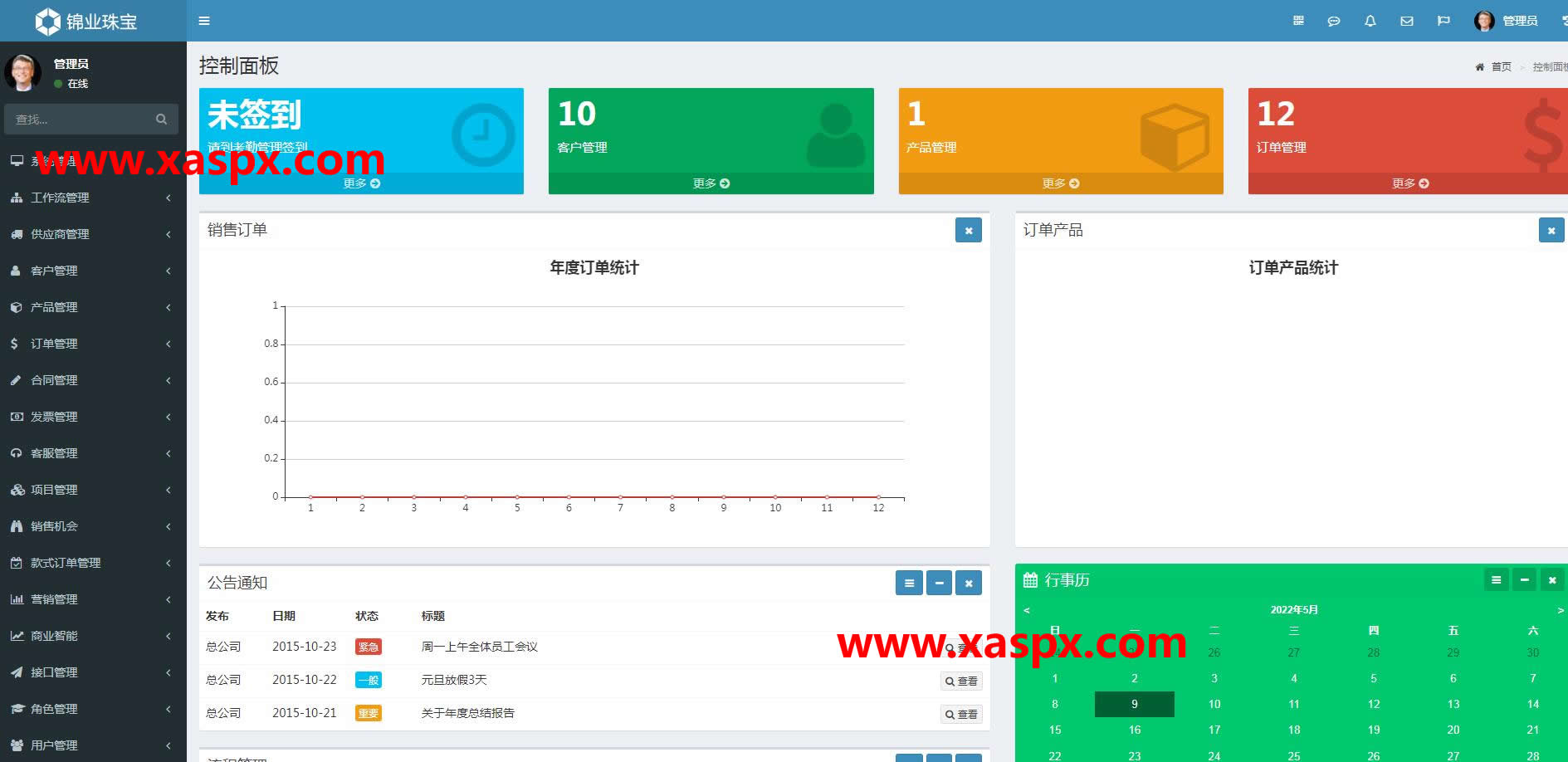The height and width of the screenshot is (762, 1568).
Task: Open the mail envelope icon
Action: (1407, 21)
